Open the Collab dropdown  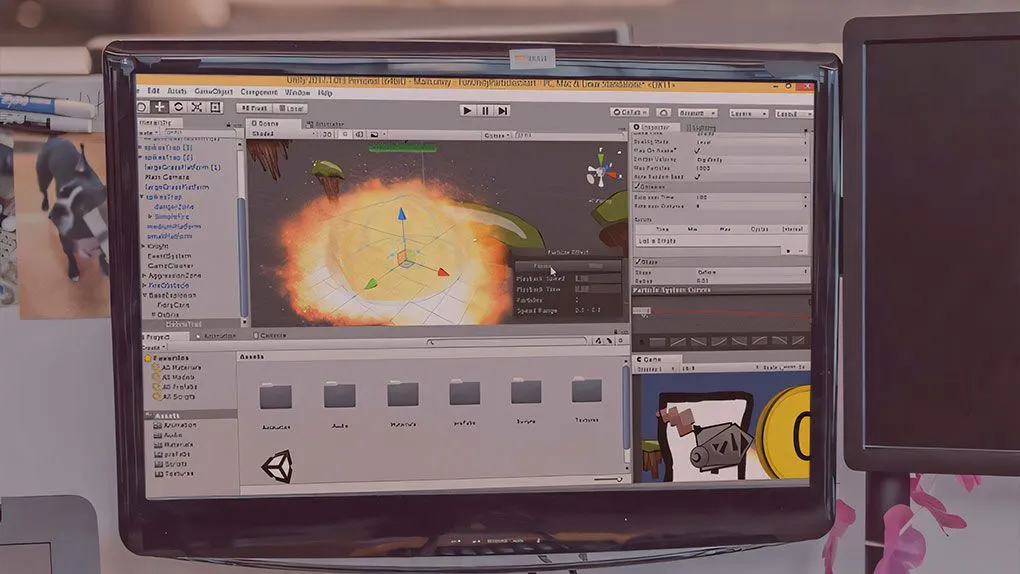pyautogui.click(x=629, y=113)
